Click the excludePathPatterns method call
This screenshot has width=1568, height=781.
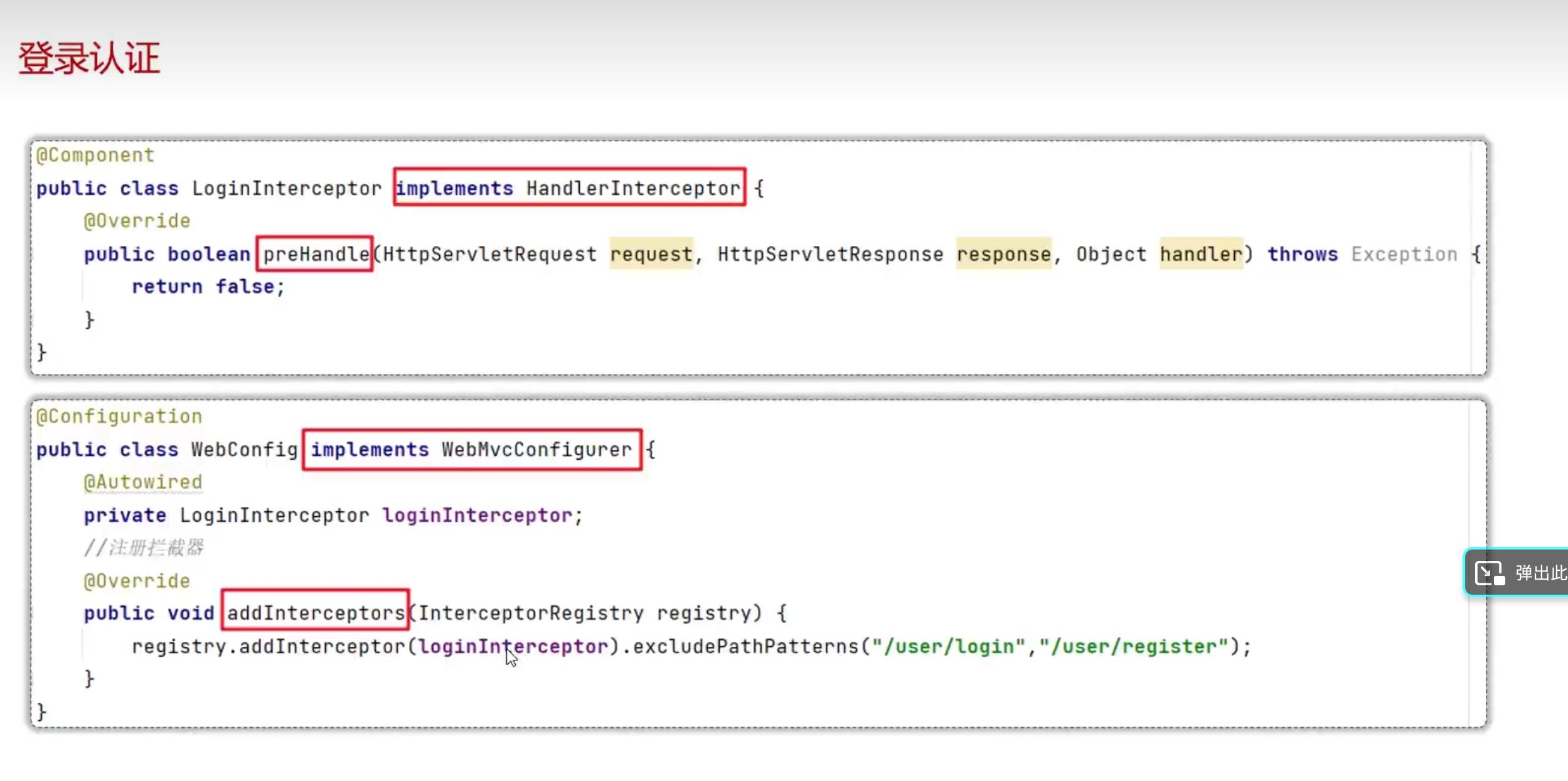click(x=745, y=646)
